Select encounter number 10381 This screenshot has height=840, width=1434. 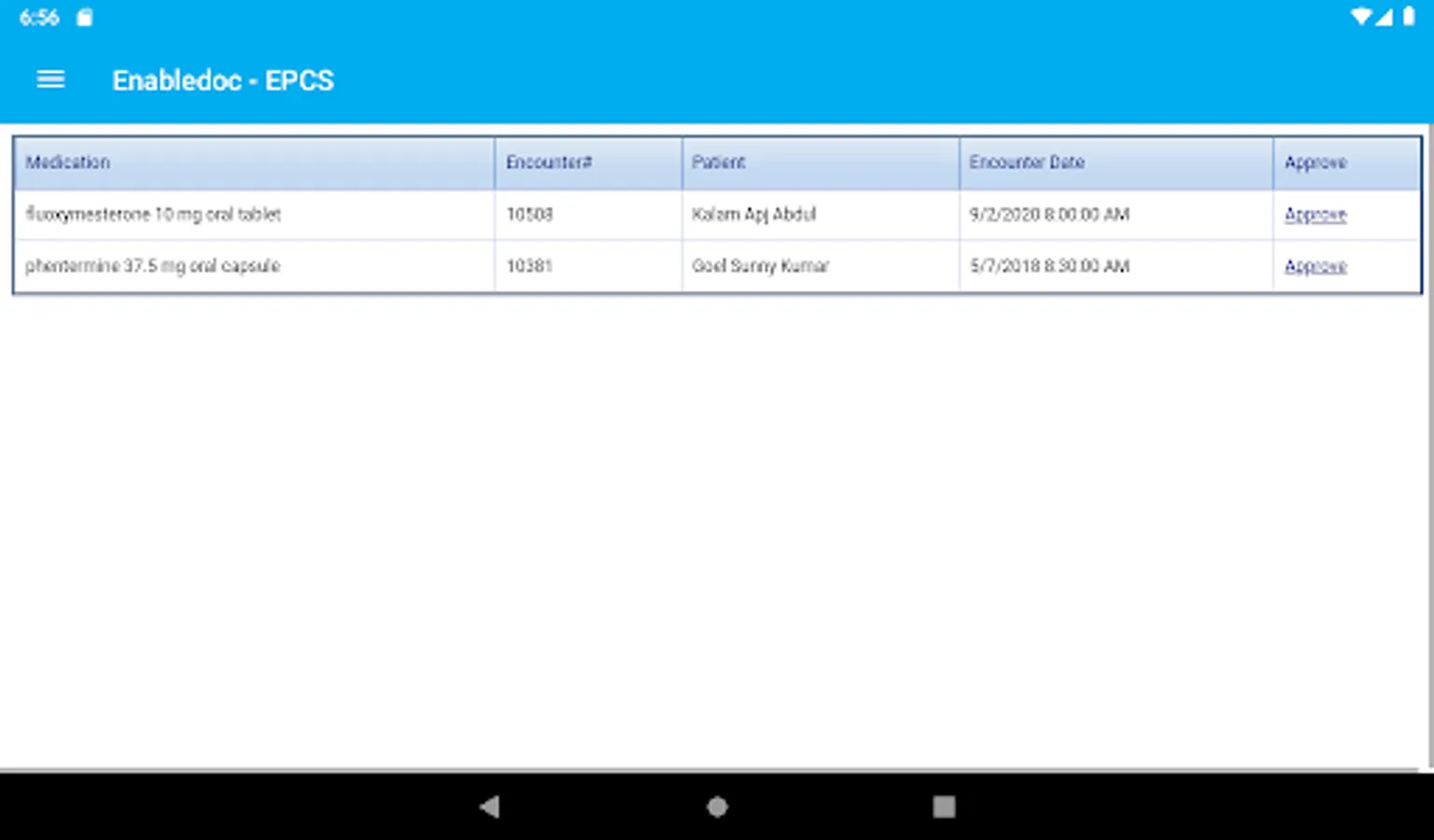coord(529,266)
